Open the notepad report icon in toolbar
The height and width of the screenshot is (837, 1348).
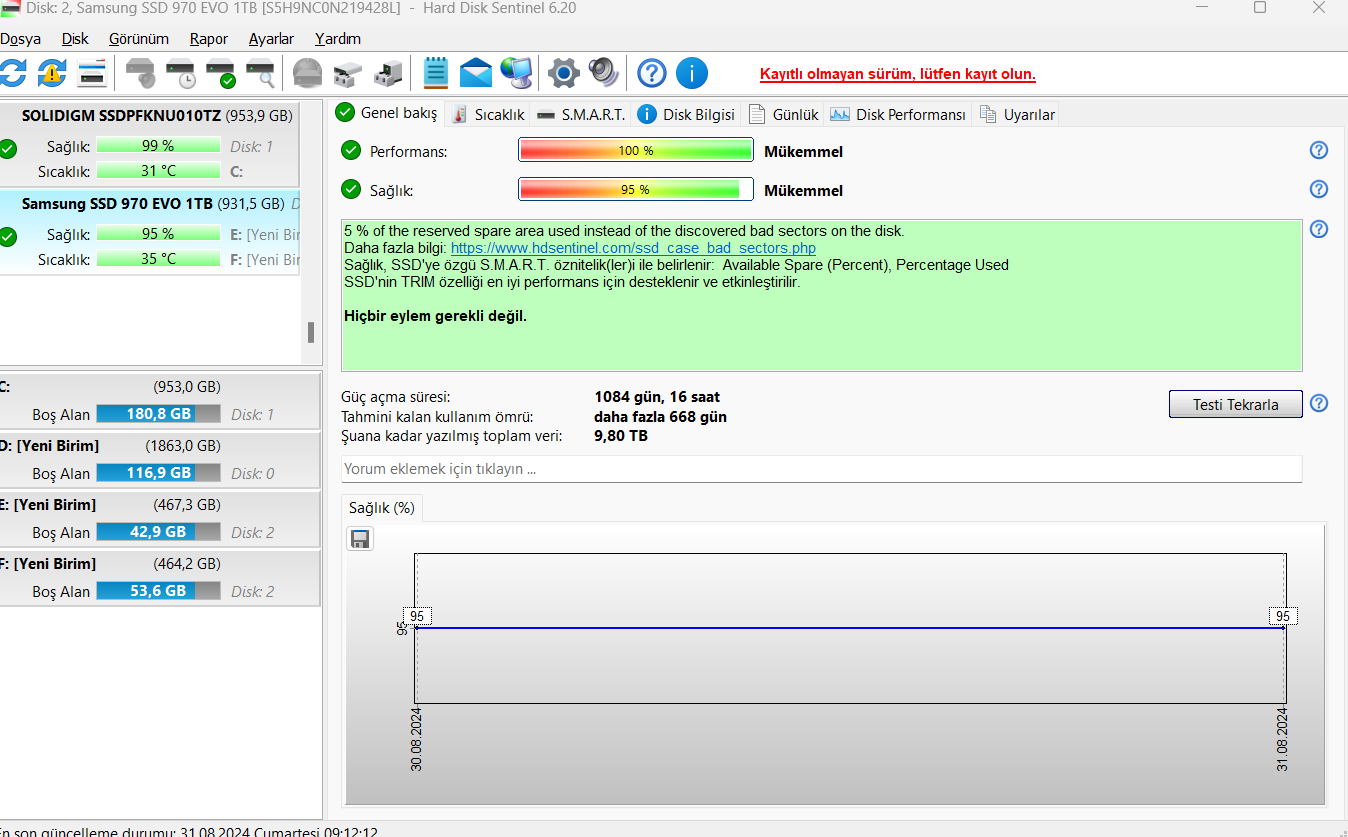(x=436, y=73)
